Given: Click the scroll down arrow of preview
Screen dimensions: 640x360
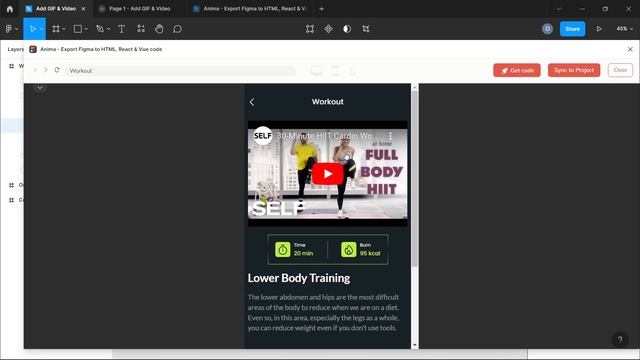Looking at the screenshot, I should [x=415, y=345].
